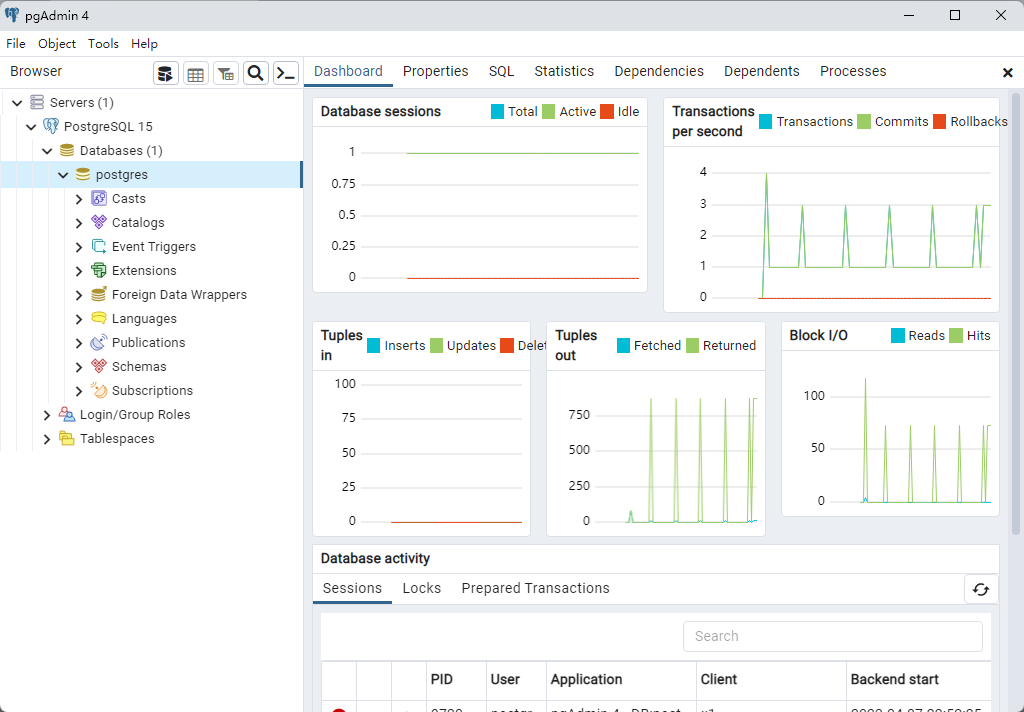The height and width of the screenshot is (712, 1024).
Task: Click the Catalogs node icon
Action: 99,223
